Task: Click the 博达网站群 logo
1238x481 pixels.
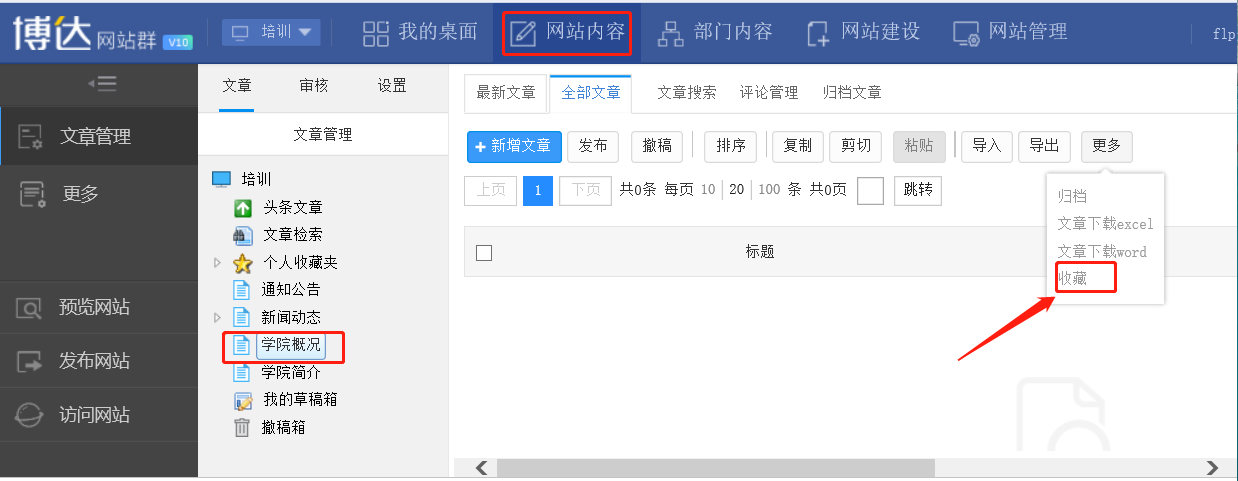Action: pyautogui.click(x=102, y=32)
